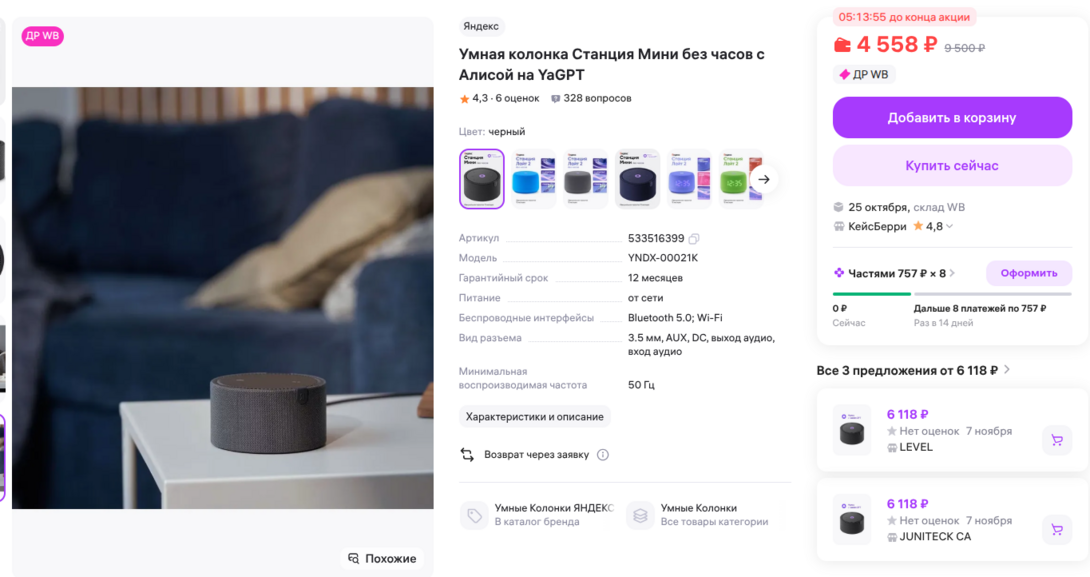The image size is (1090, 577).
Task: Add the JUNITECK CA offer to cart
Action: click(x=1056, y=530)
